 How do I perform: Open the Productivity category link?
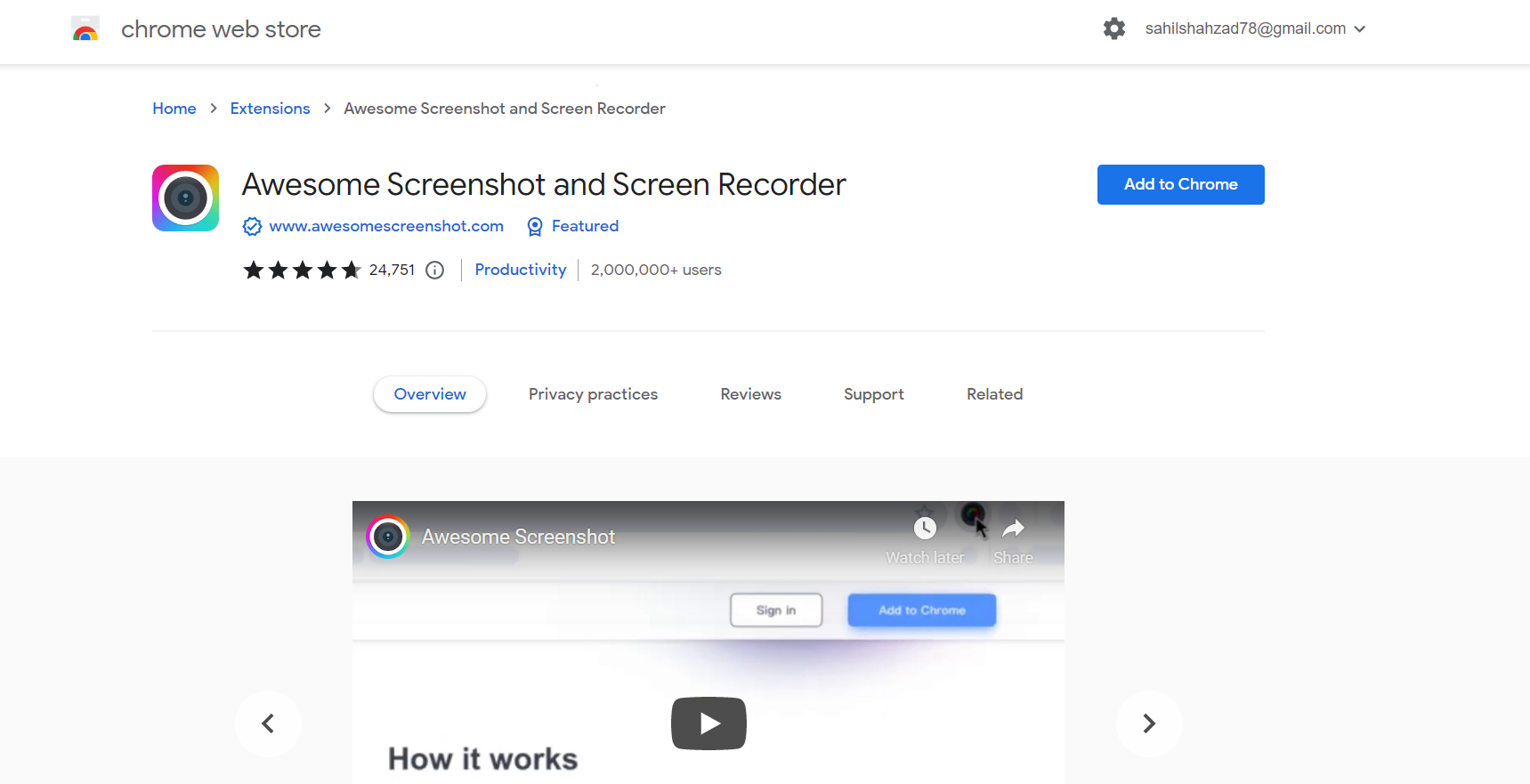point(521,270)
